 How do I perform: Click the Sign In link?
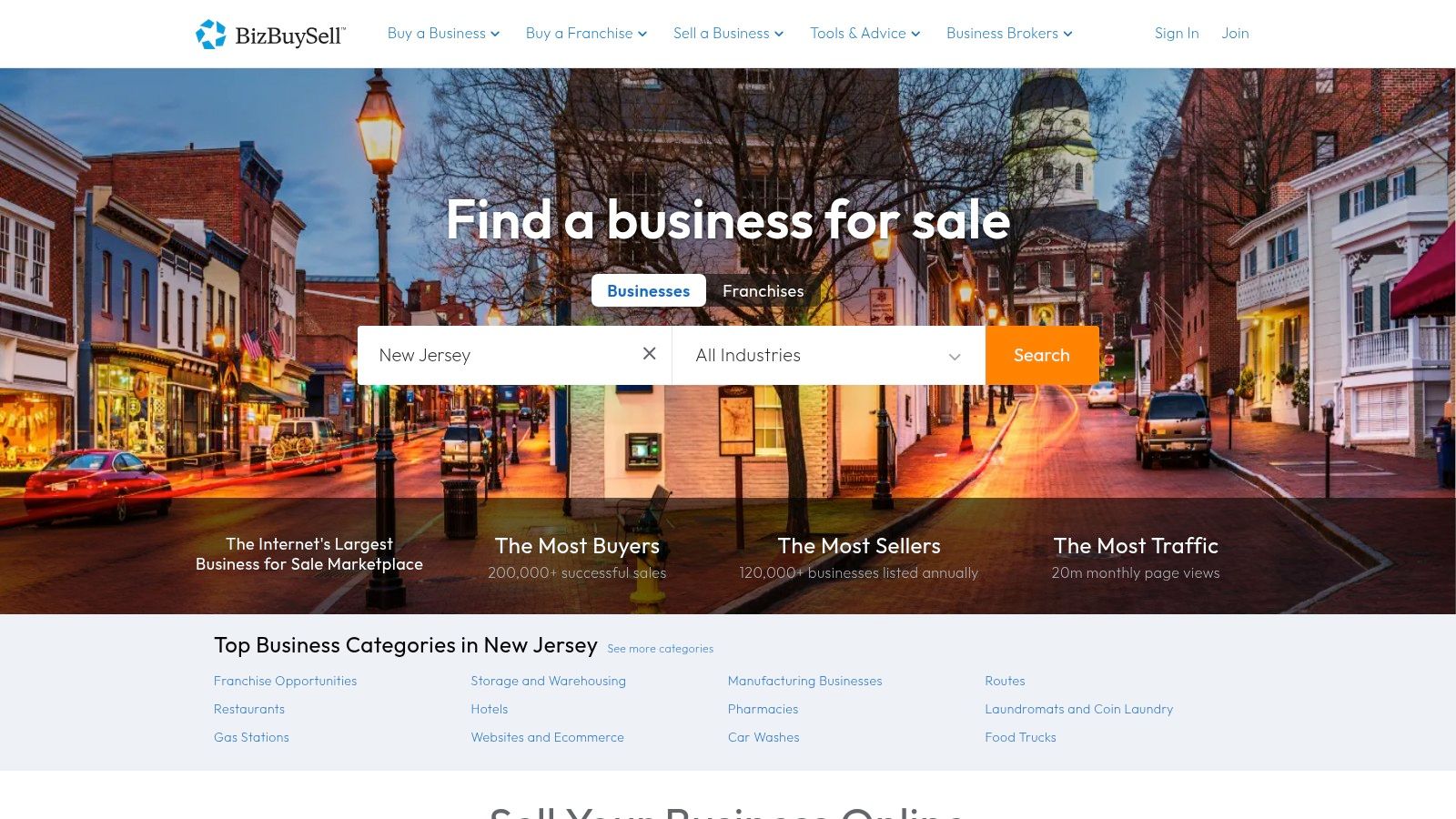click(x=1176, y=34)
